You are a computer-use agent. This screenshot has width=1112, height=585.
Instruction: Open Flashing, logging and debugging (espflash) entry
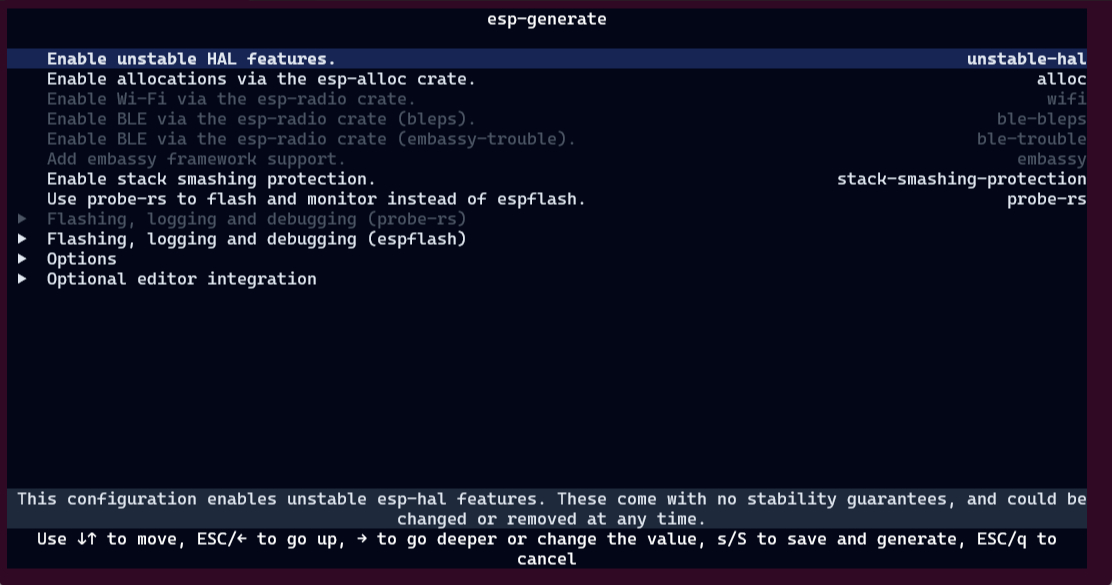256,239
